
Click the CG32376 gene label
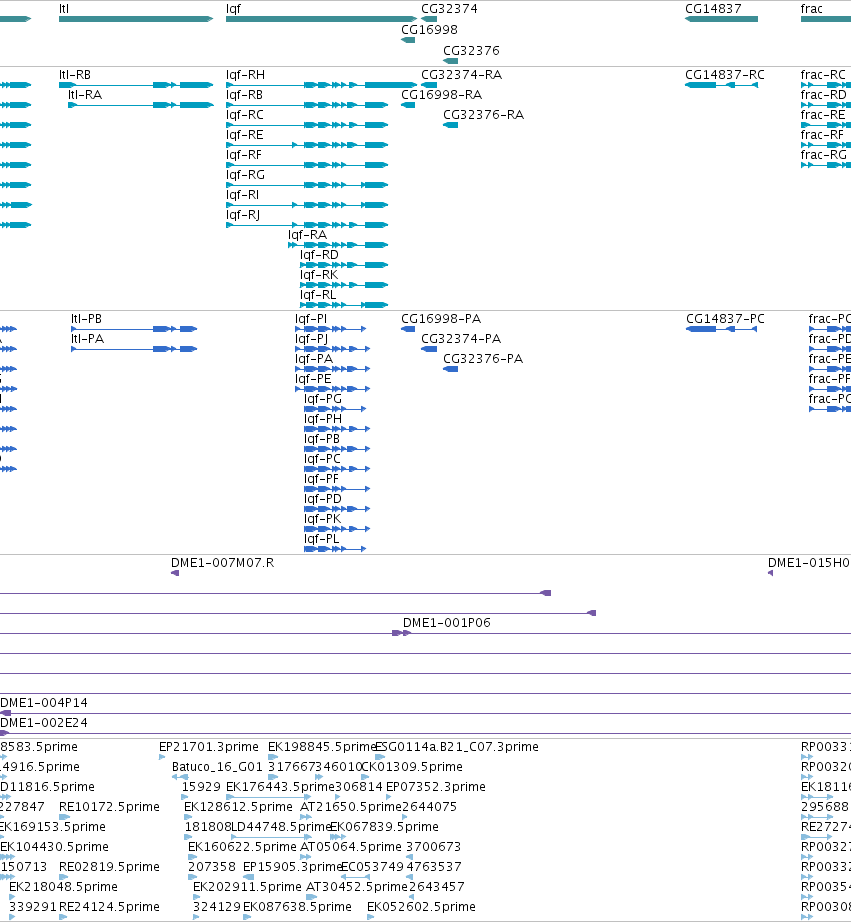(x=471, y=51)
